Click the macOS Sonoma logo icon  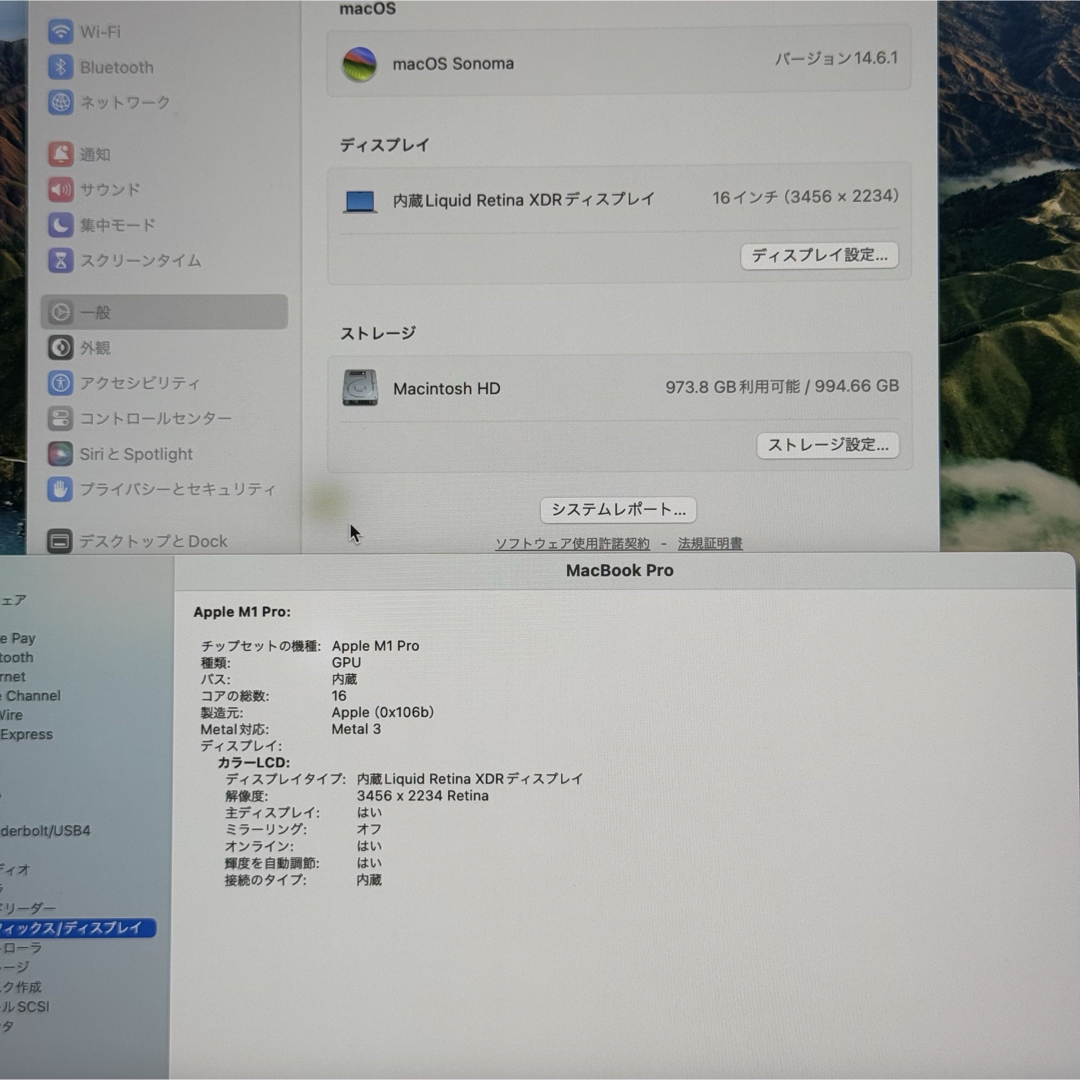[x=360, y=64]
